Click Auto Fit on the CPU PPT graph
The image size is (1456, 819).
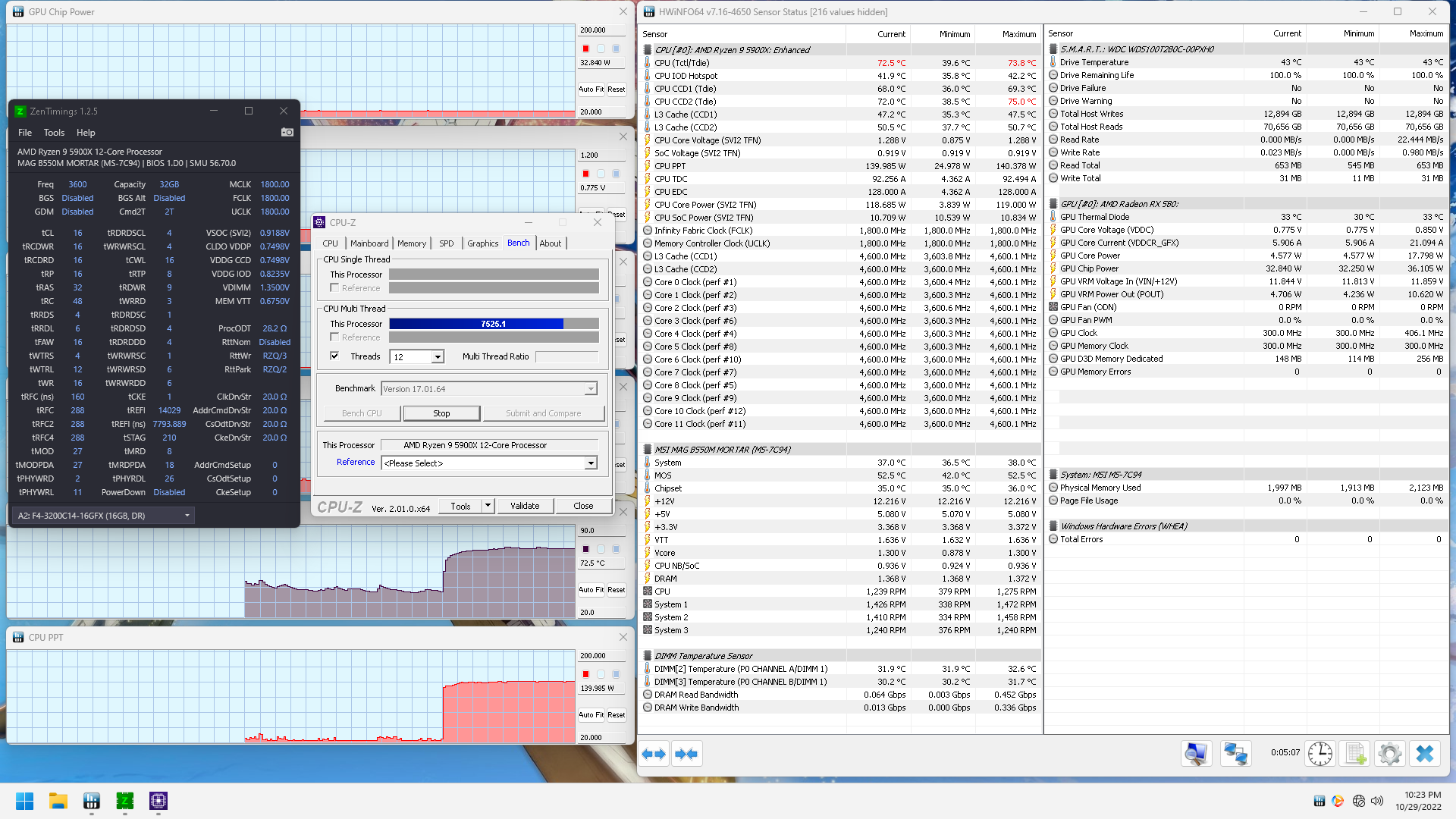coord(591,714)
